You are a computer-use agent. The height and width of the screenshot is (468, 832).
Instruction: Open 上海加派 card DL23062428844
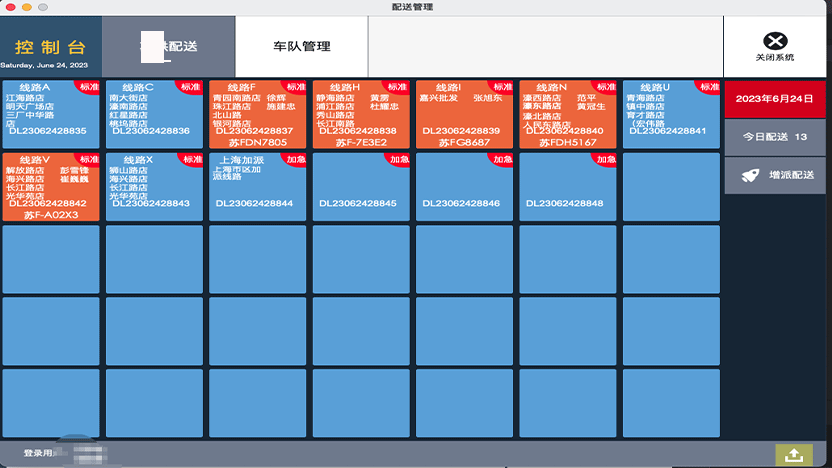coord(257,187)
